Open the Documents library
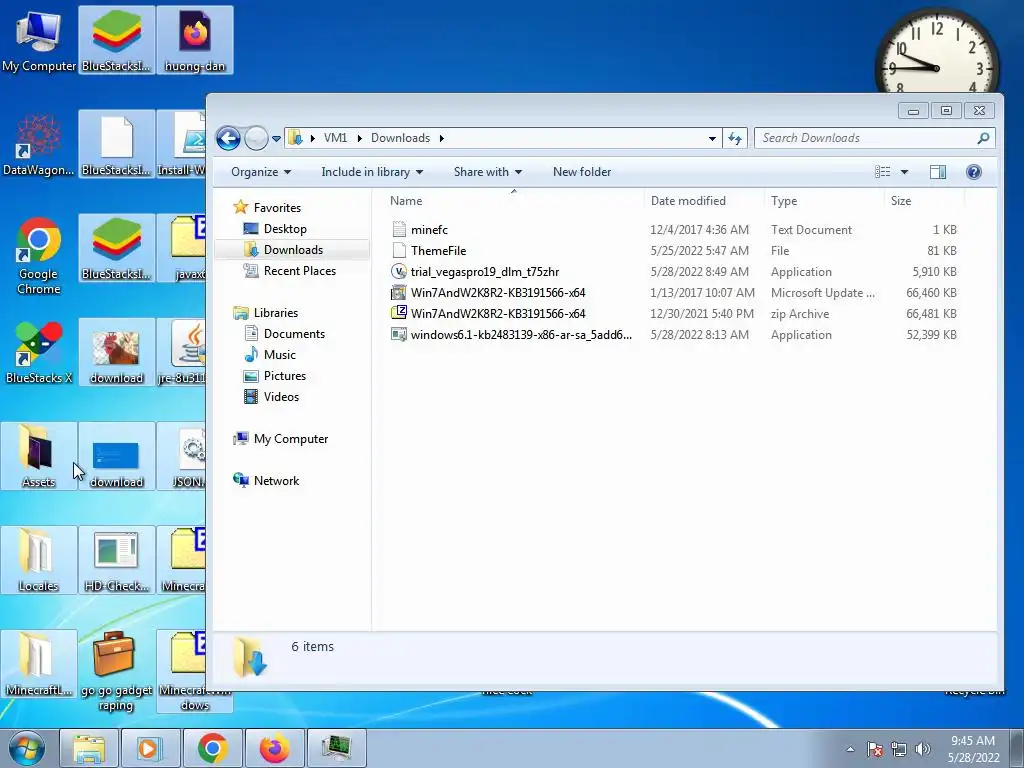This screenshot has height=768, width=1024. [294, 334]
